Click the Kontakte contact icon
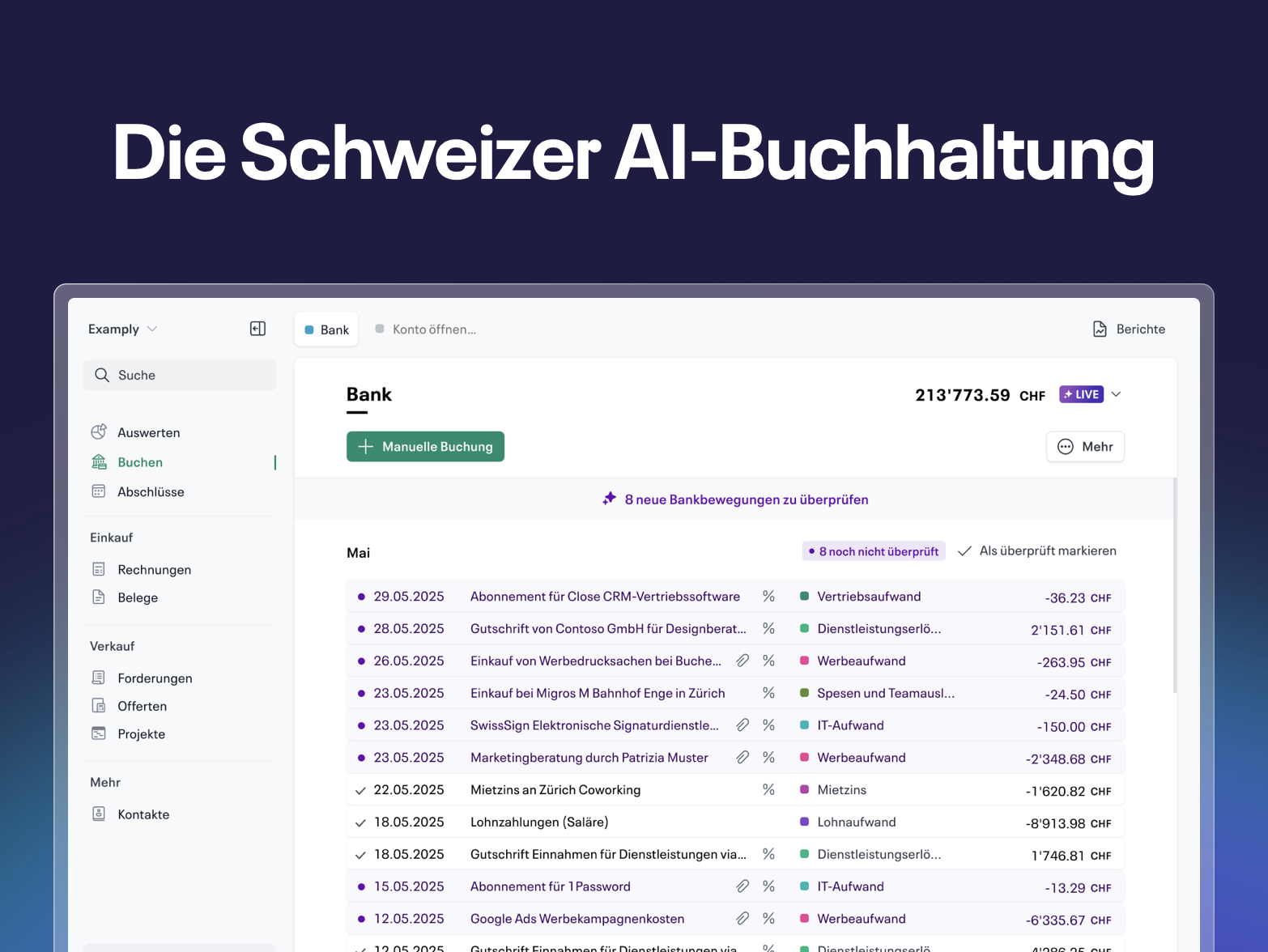Viewport: 1268px width, 952px height. [x=99, y=814]
